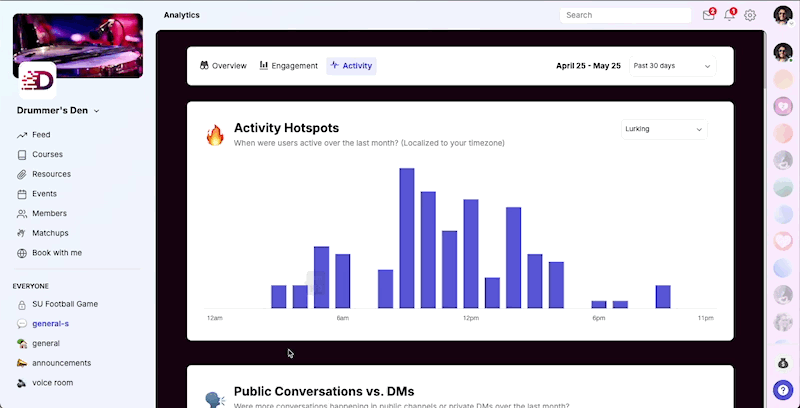This screenshot has width=800, height=408.
Task: Click the money bag icon in right rail
Action: point(783,363)
